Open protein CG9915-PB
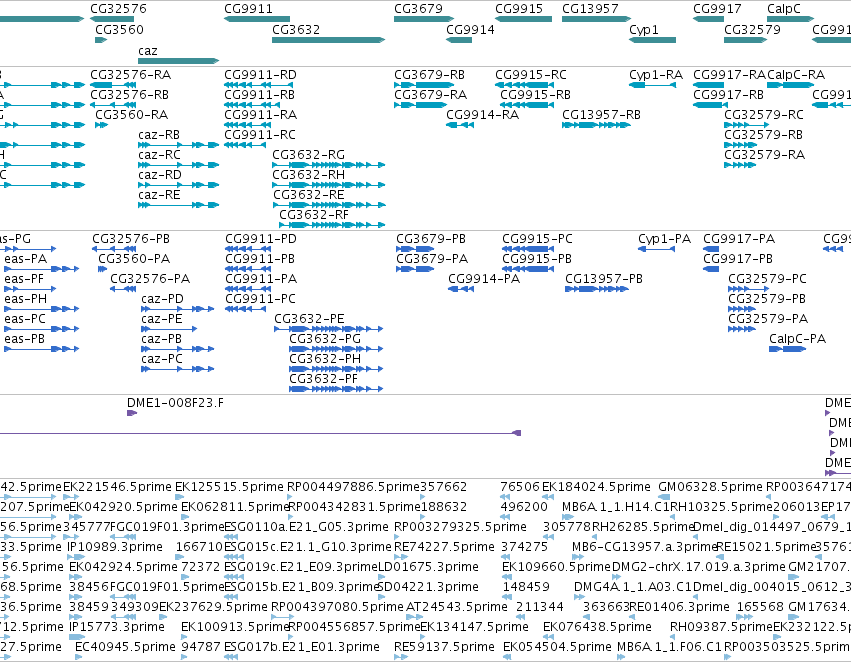The height and width of the screenshot is (662, 851). 537,259
